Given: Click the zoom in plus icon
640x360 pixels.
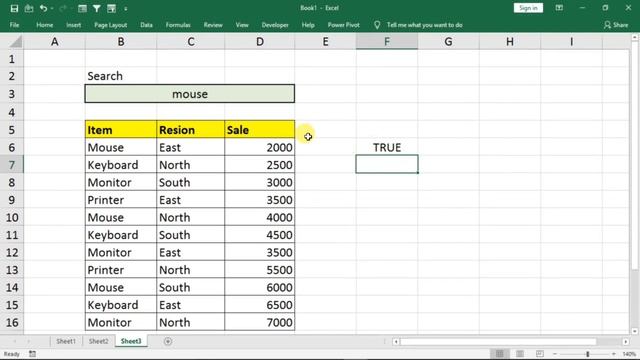Looking at the screenshot, I should [613, 354].
